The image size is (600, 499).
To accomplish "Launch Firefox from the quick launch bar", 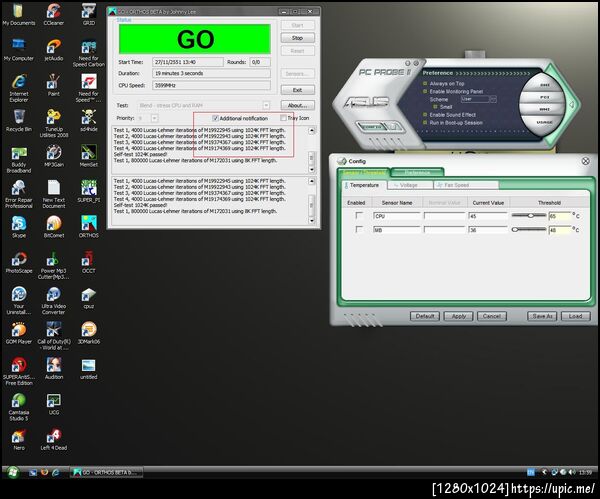I will [44, 473].
